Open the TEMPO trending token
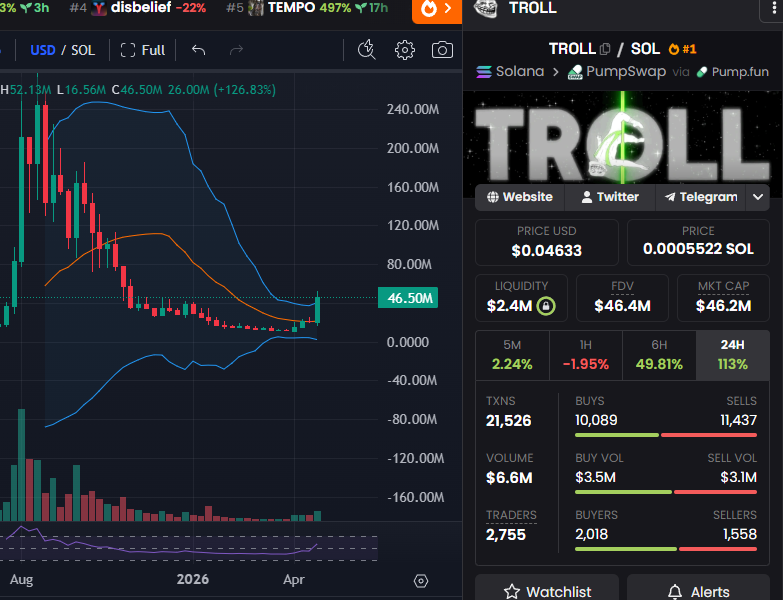The width and height of the screenshot is (783, 600). [309, 7]
